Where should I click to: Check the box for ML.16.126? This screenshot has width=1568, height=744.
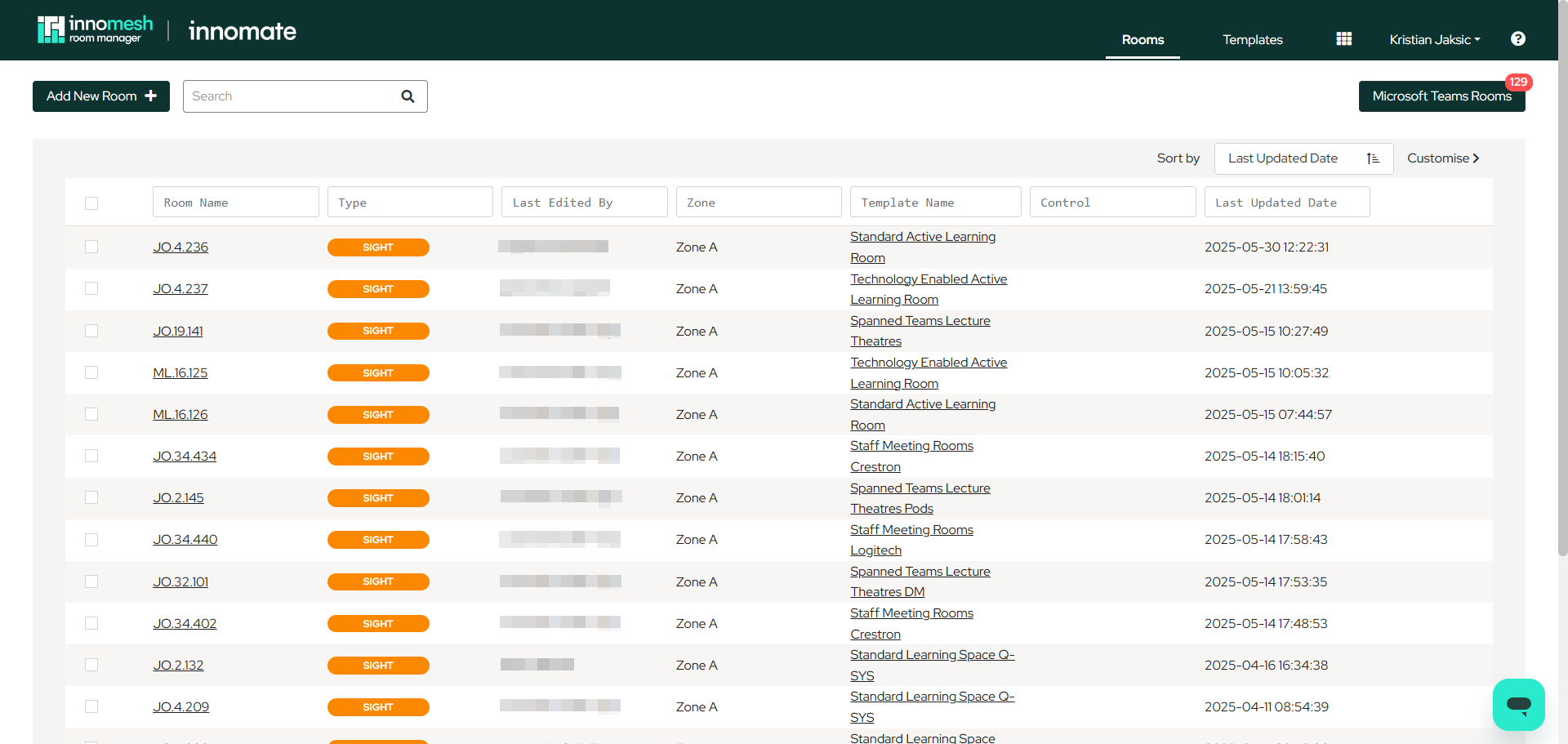click(91, 414)
